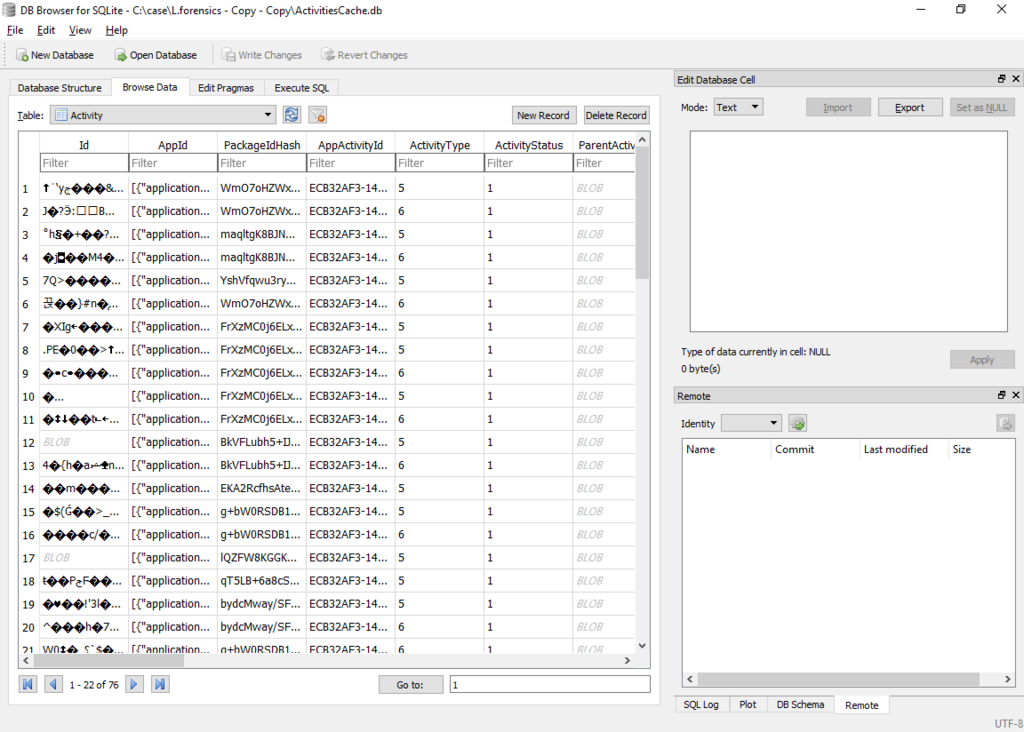The image size is (1024, 732).
Task: Click the AppId column filter field
Action: pyautogui.click(x=172, y=163)
